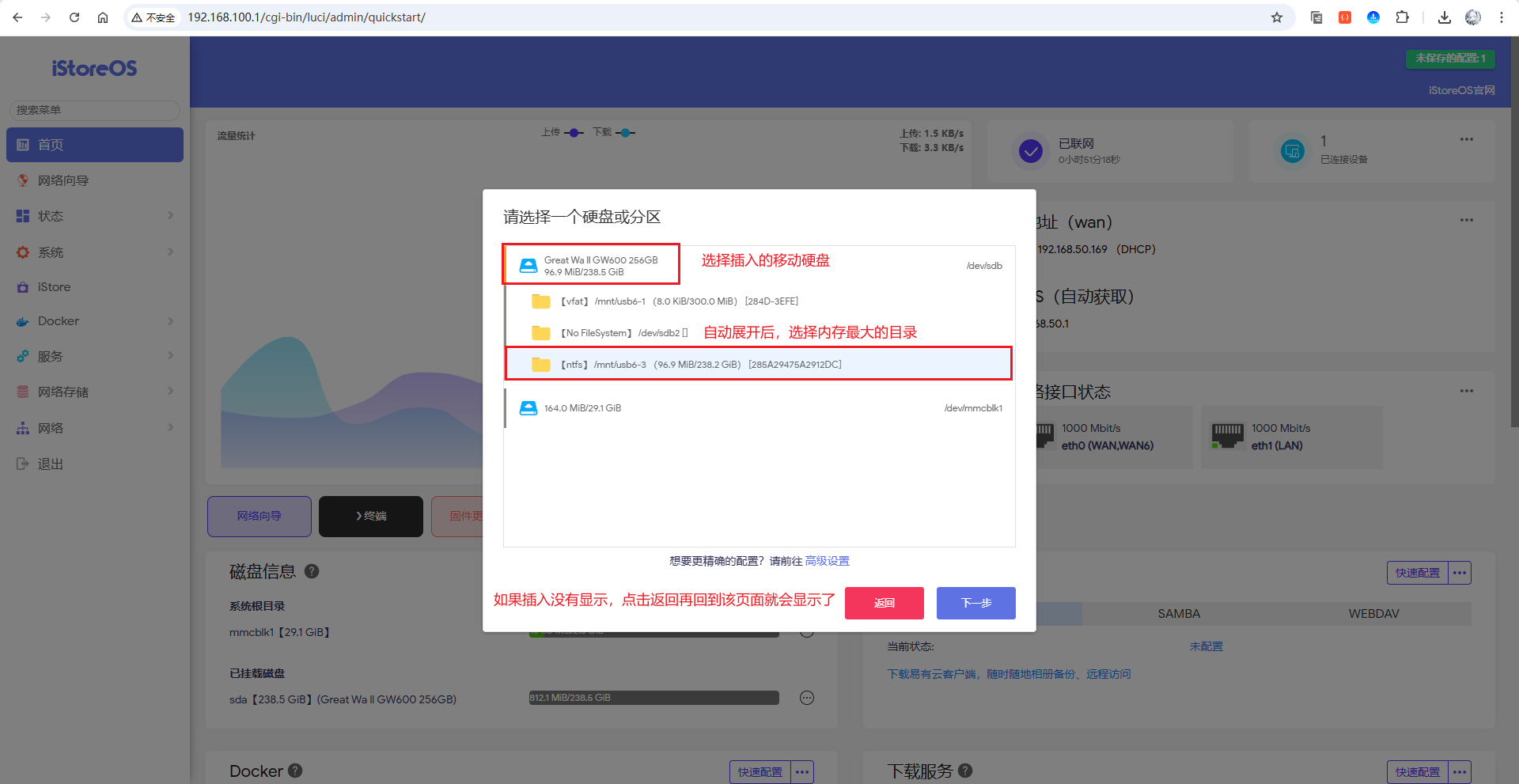Open iStore in sidebar
This screenshot has height=784, width=1519.
pos(95,287)
